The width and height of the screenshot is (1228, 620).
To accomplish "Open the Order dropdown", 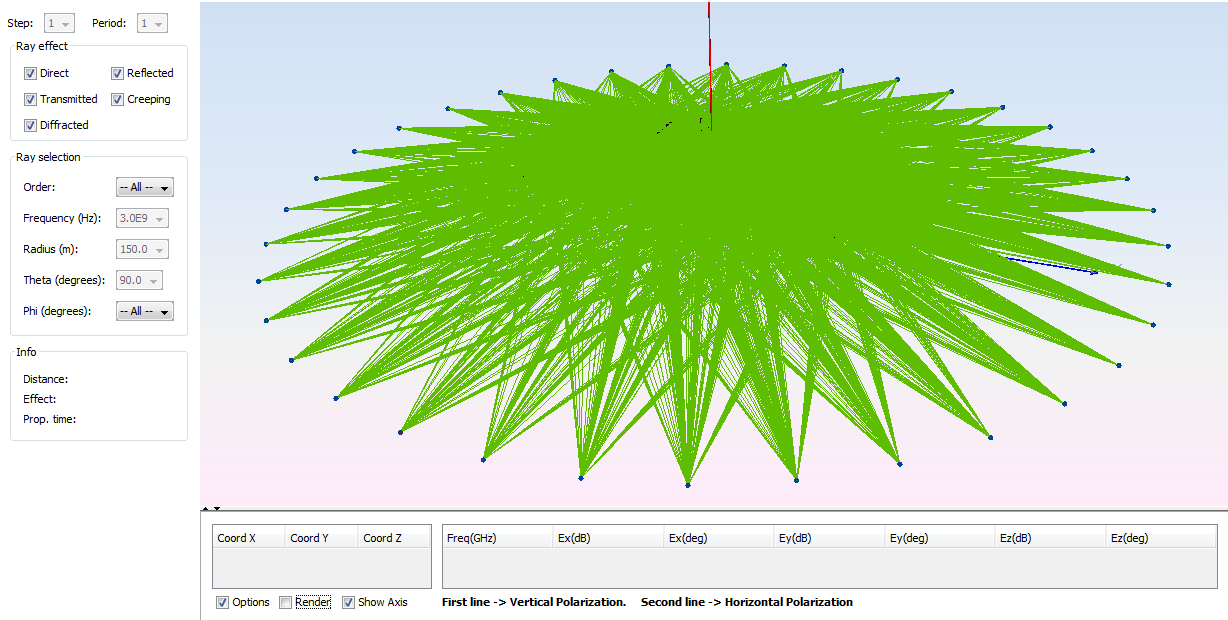I will coord(145,187).
